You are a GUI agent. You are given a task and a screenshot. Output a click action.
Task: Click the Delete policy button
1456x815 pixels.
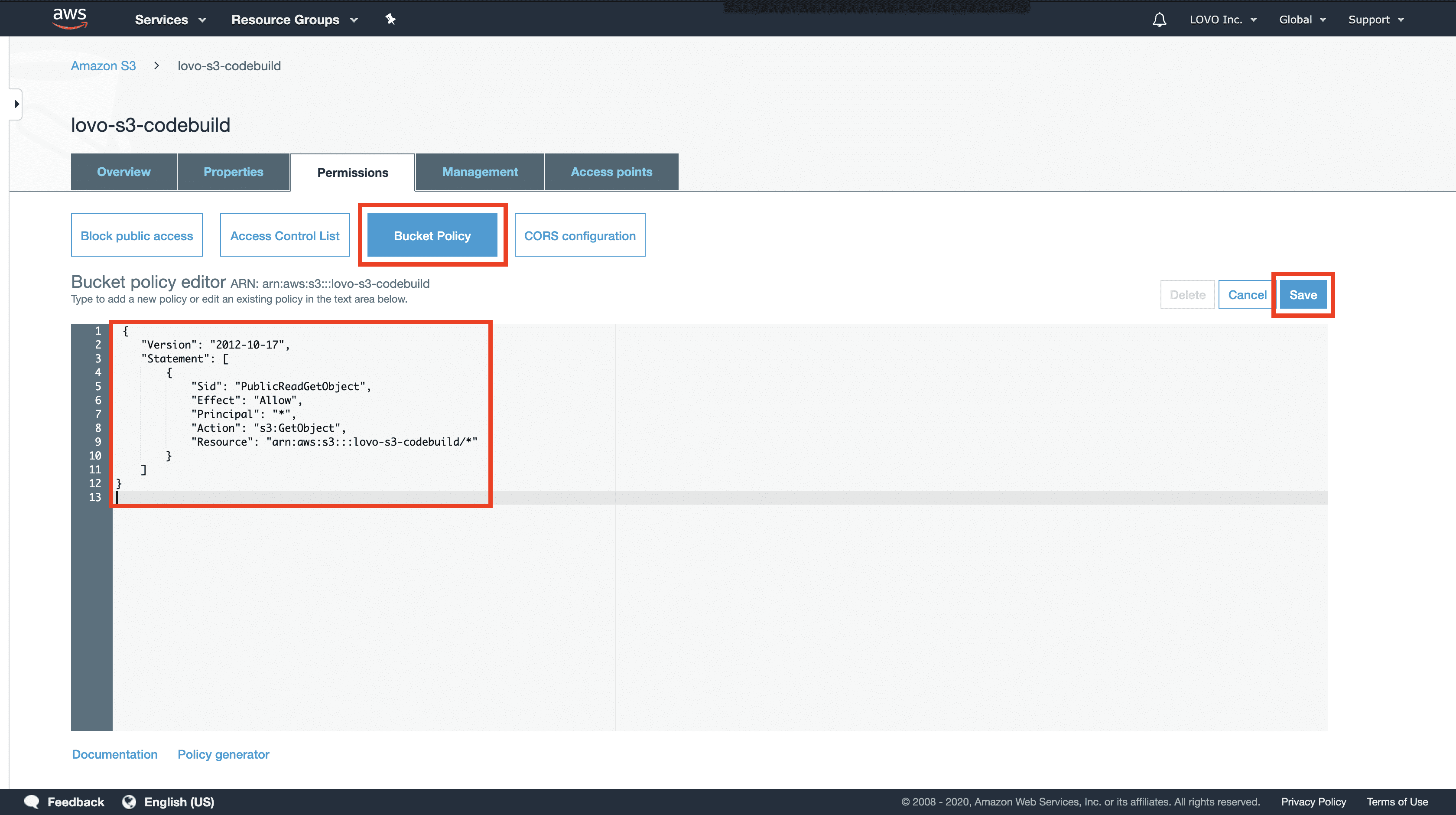pyautogui.click(x=1187, y=295)
